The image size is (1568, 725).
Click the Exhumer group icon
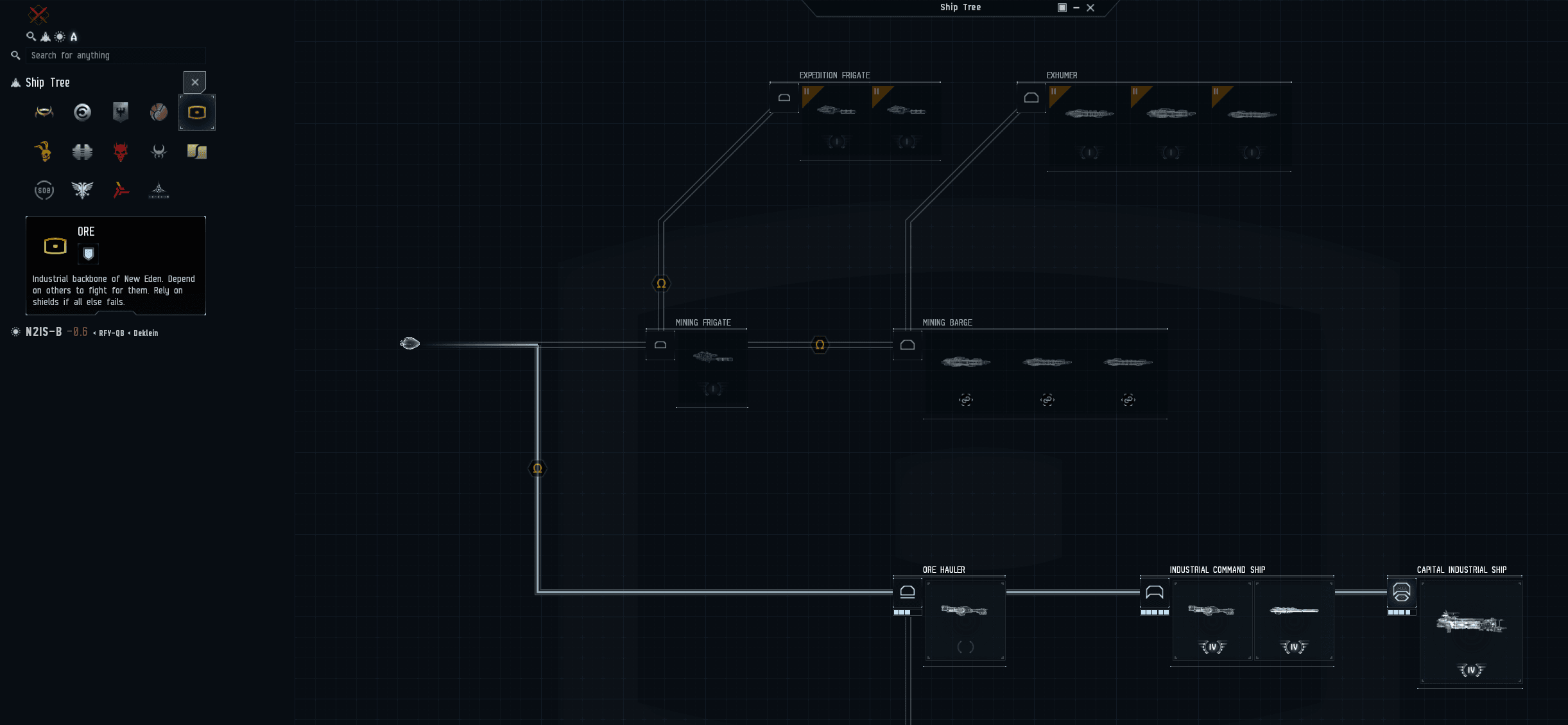click(1031, 98)
